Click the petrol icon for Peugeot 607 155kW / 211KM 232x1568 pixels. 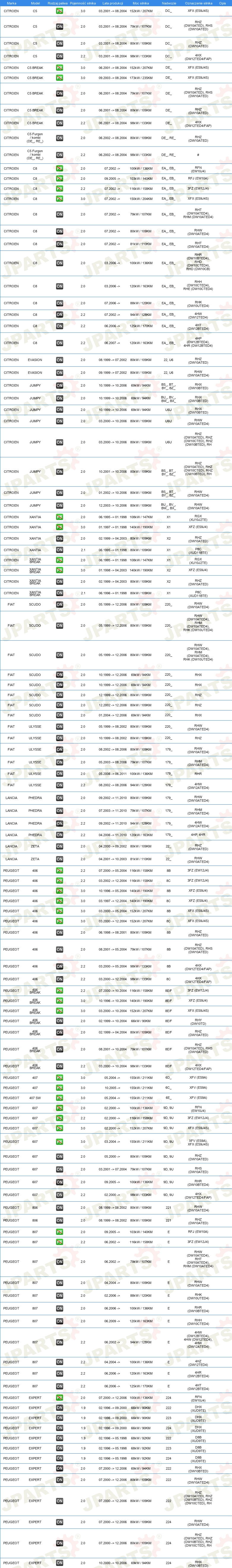click(60, 1142)
